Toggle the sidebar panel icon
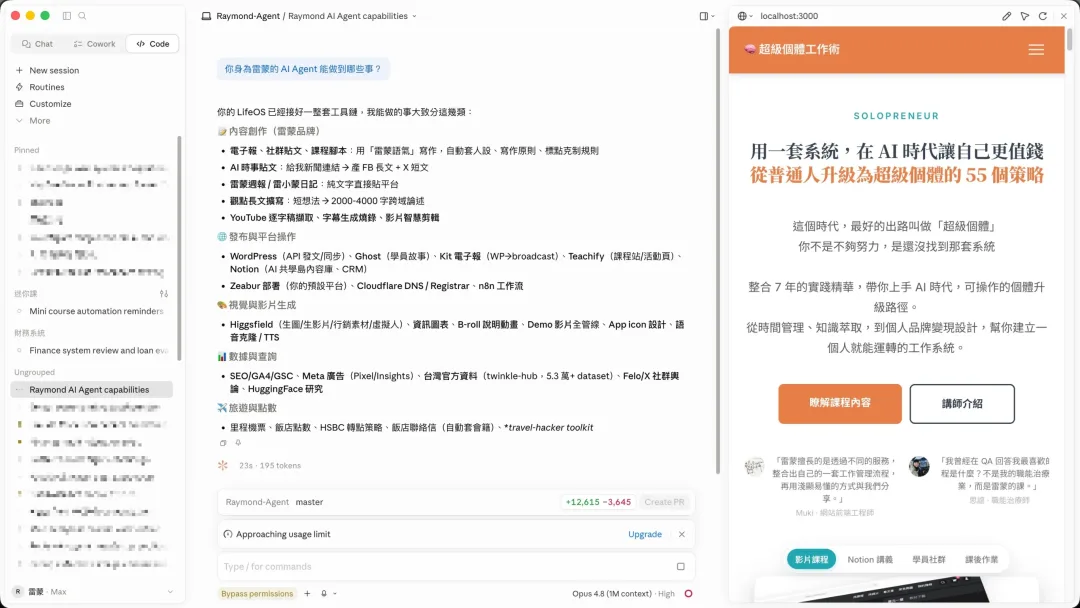The image size is (1080, 608). pos(67,15)
